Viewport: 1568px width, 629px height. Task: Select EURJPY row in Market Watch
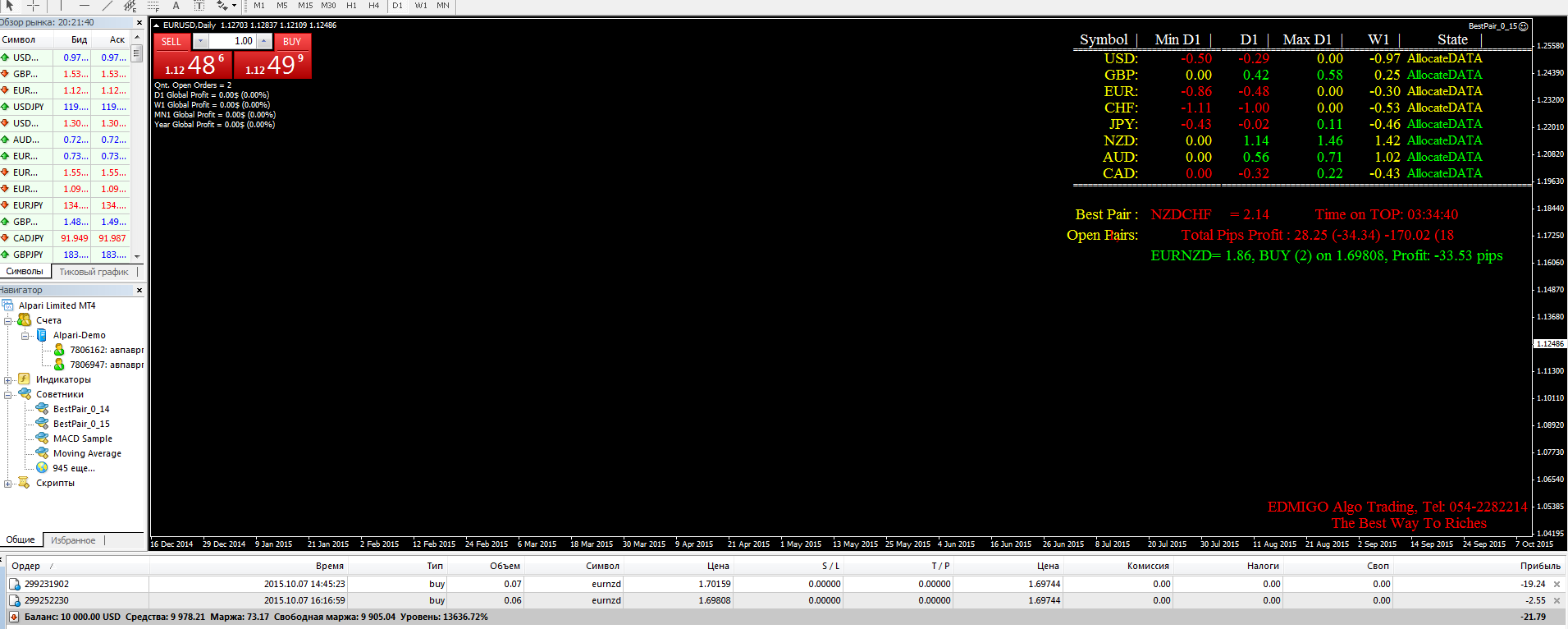coord(65,205)
